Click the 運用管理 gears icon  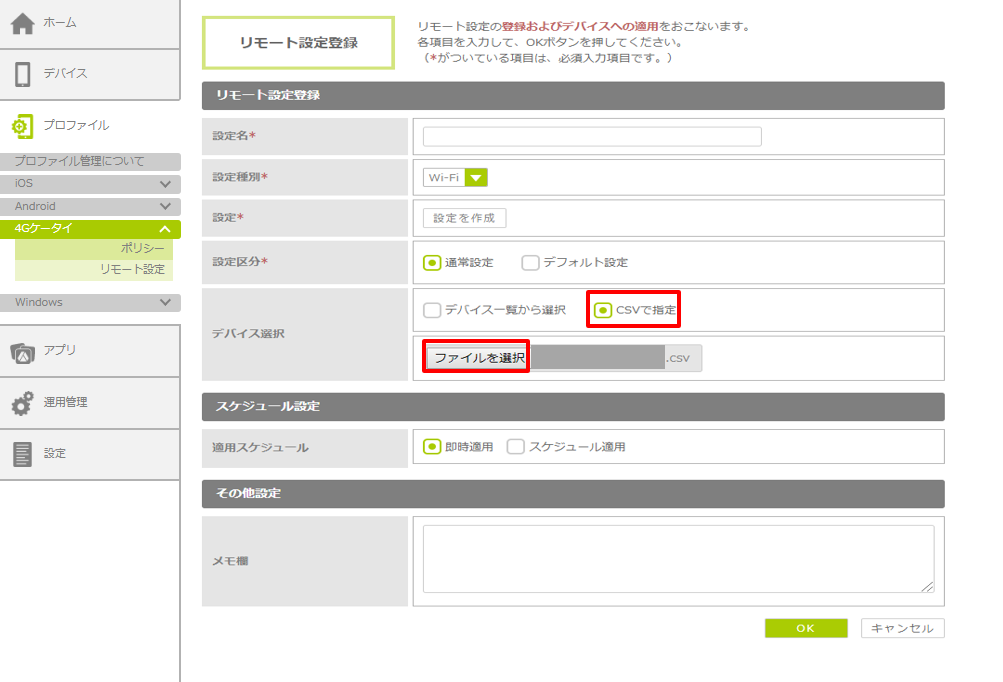(x=22, y=402)
